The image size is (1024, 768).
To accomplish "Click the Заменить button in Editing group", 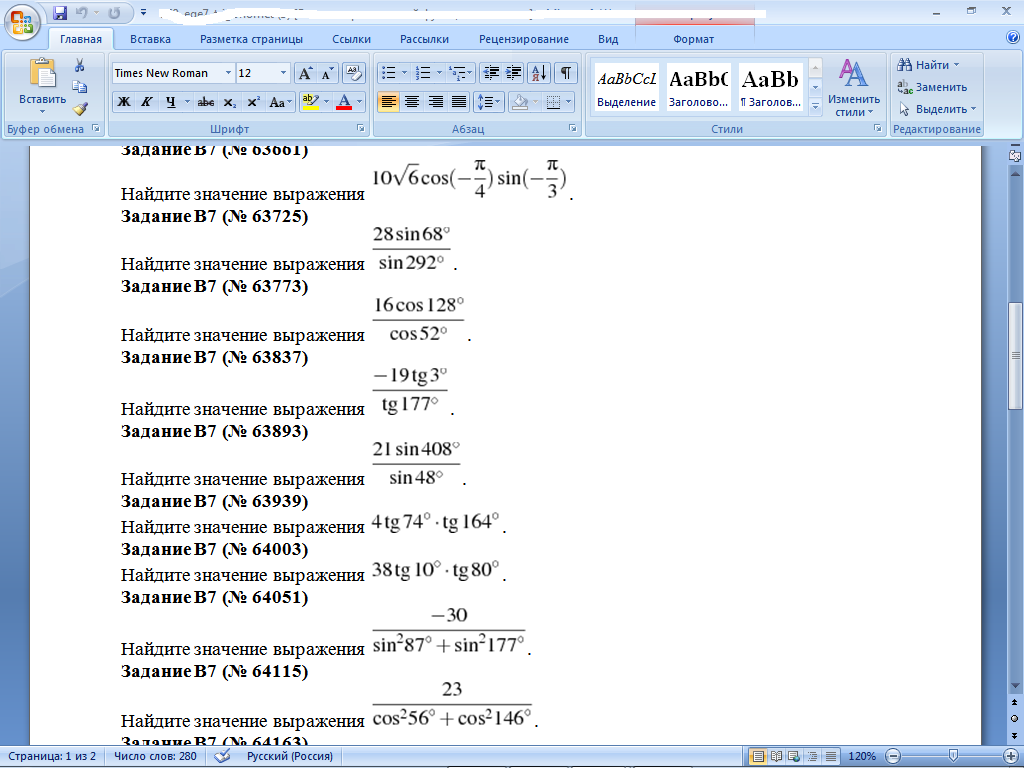I will (x=934, y=87).
